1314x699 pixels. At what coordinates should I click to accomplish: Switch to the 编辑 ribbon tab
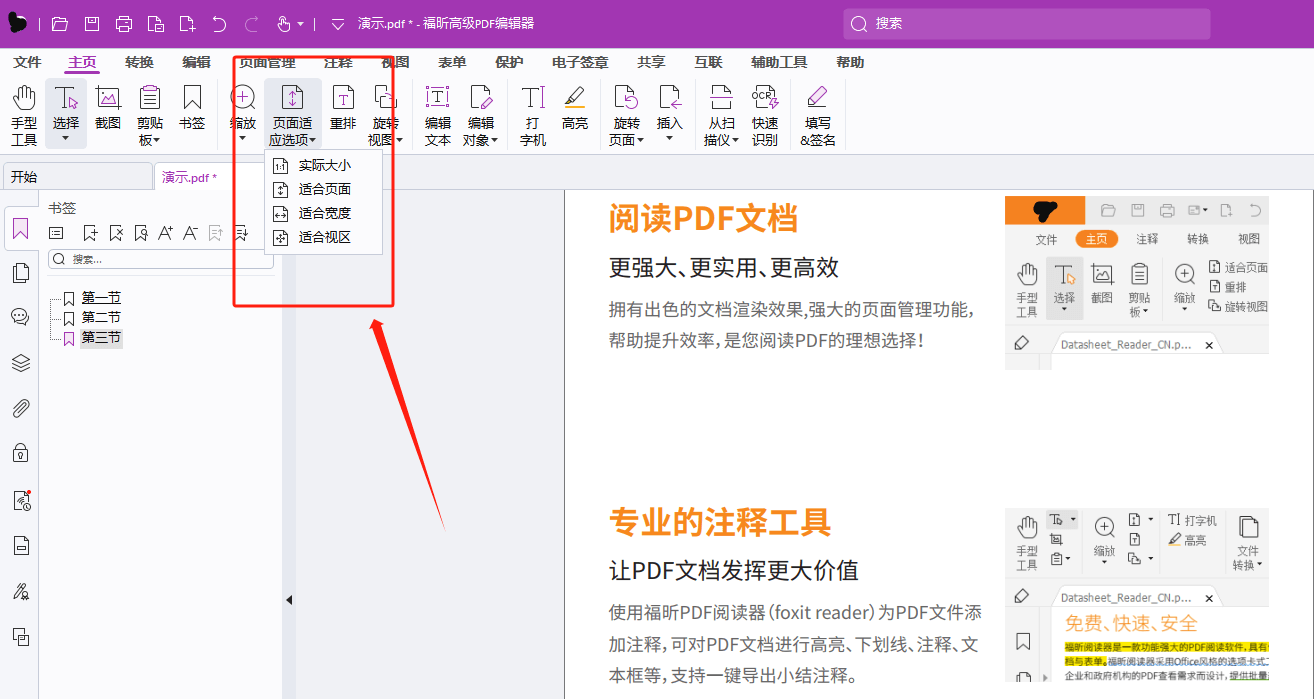pos(197,62)
